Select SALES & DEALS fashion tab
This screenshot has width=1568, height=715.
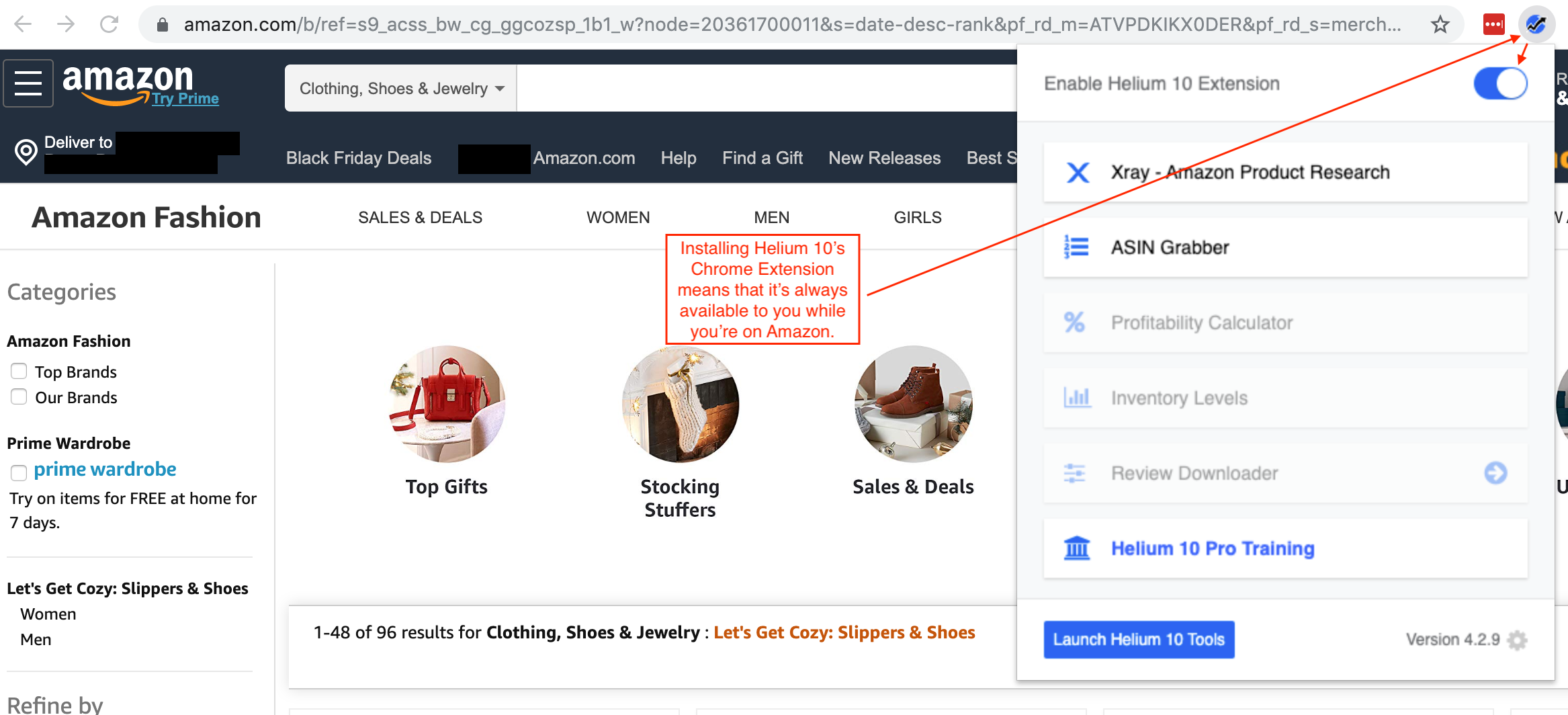(x=421, y=218)
